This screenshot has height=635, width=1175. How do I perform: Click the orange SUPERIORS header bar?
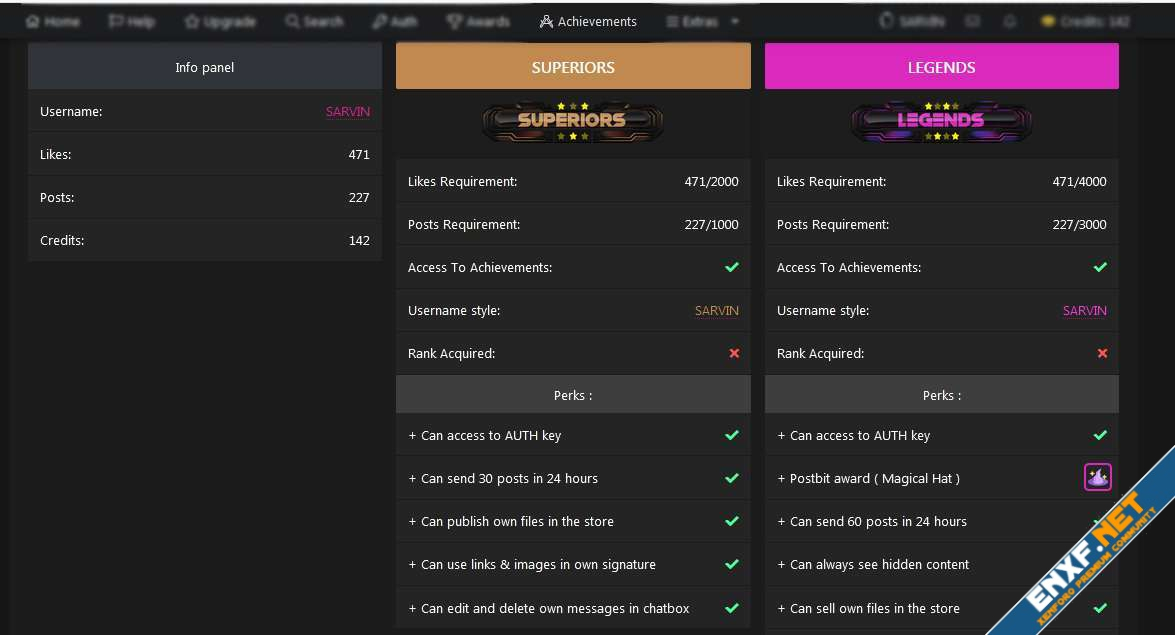click(573, 67)
